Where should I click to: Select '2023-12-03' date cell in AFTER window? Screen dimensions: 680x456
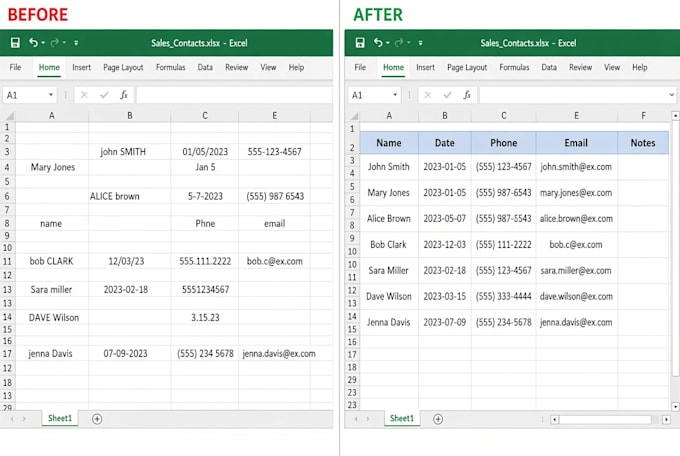click(445, 244)
